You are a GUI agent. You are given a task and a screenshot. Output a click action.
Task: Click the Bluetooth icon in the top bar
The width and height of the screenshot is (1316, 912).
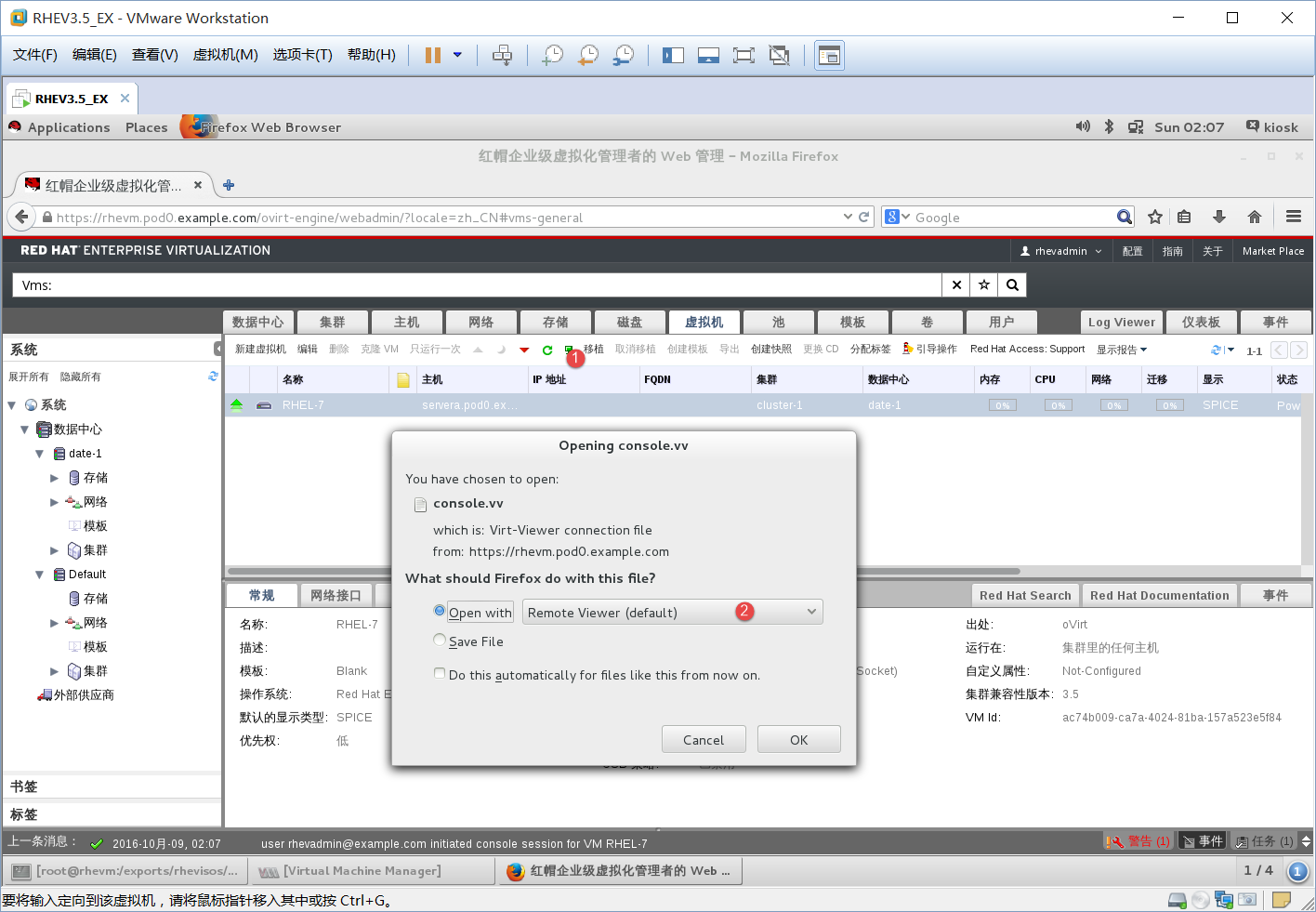point(1109,126)
